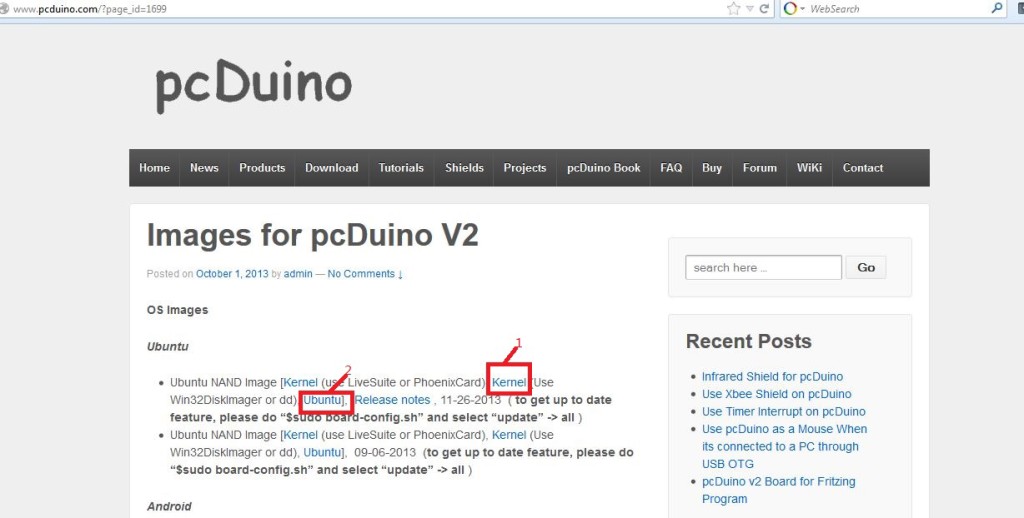The image size is (1024, 518).
Task: Open Use pcDuino as a Mouse post
Action: (x=784, y=446)
